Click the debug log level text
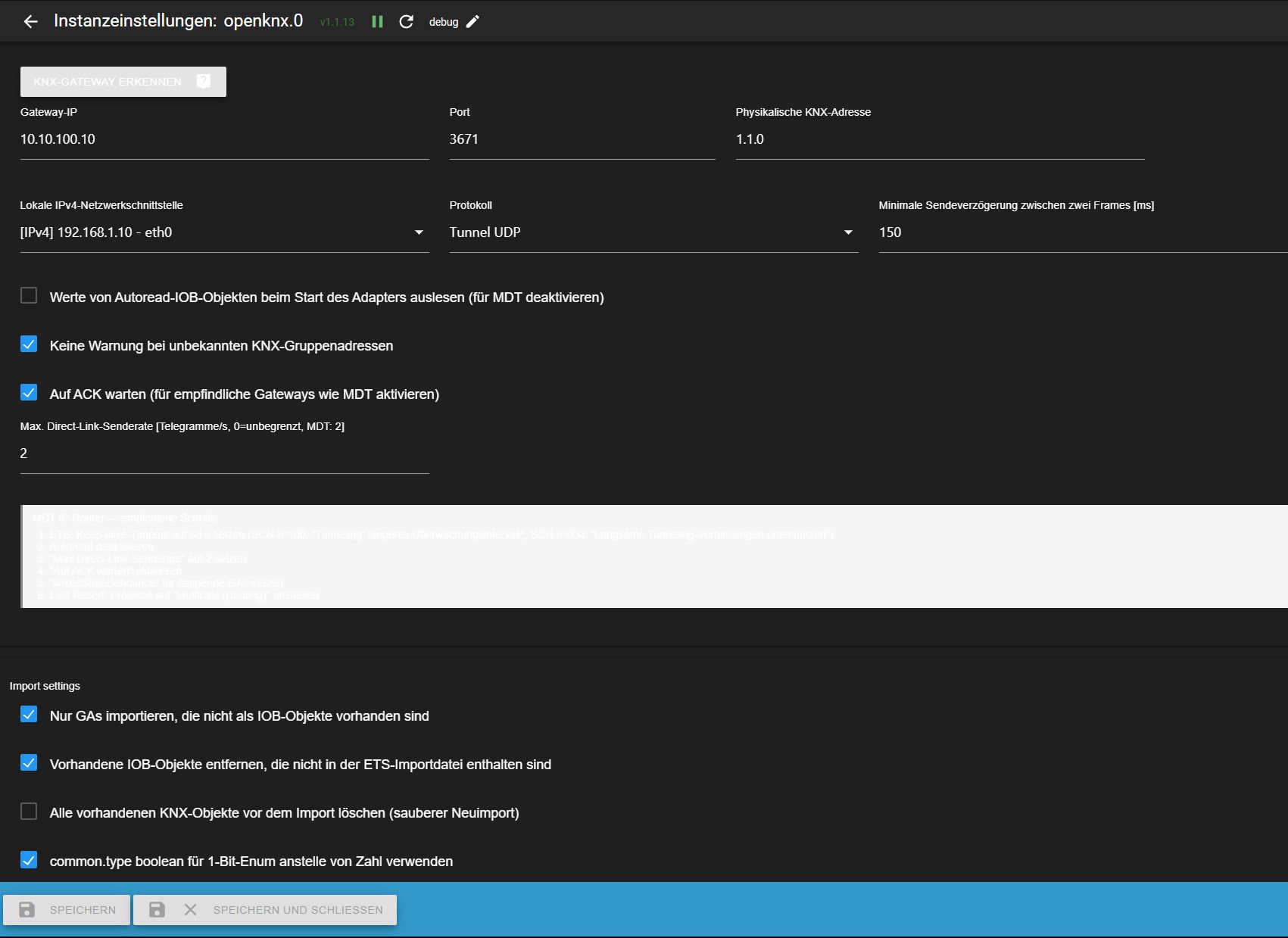Image resolution: width=1288 pixels, height=938 pixels. [x=444, y=22]
